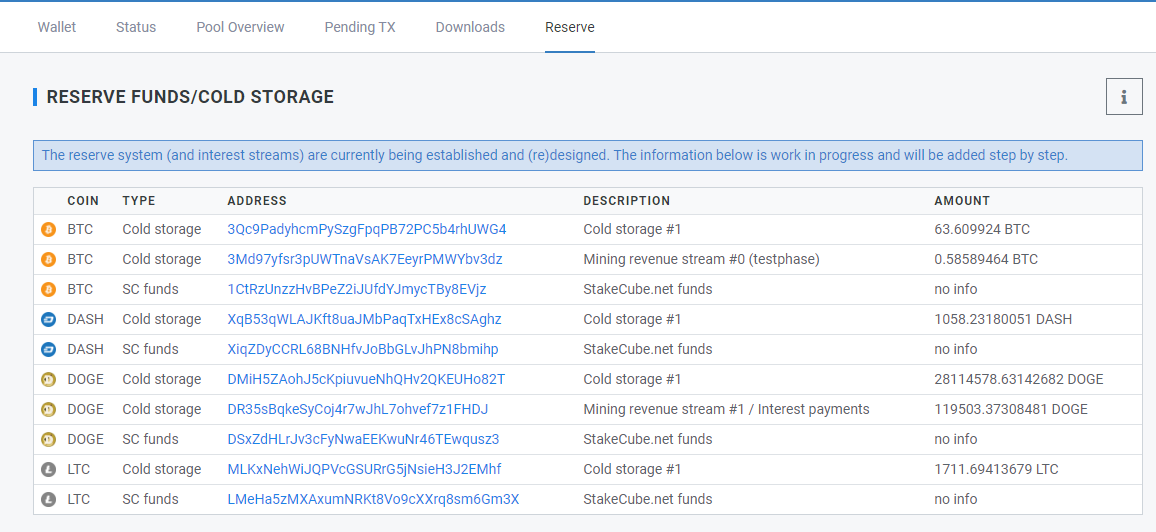Screen dimensions: 1156x532
Task: Click Cold storage #1 description in the LTC row
Action: pyautogui.click(x=632, y=469)
